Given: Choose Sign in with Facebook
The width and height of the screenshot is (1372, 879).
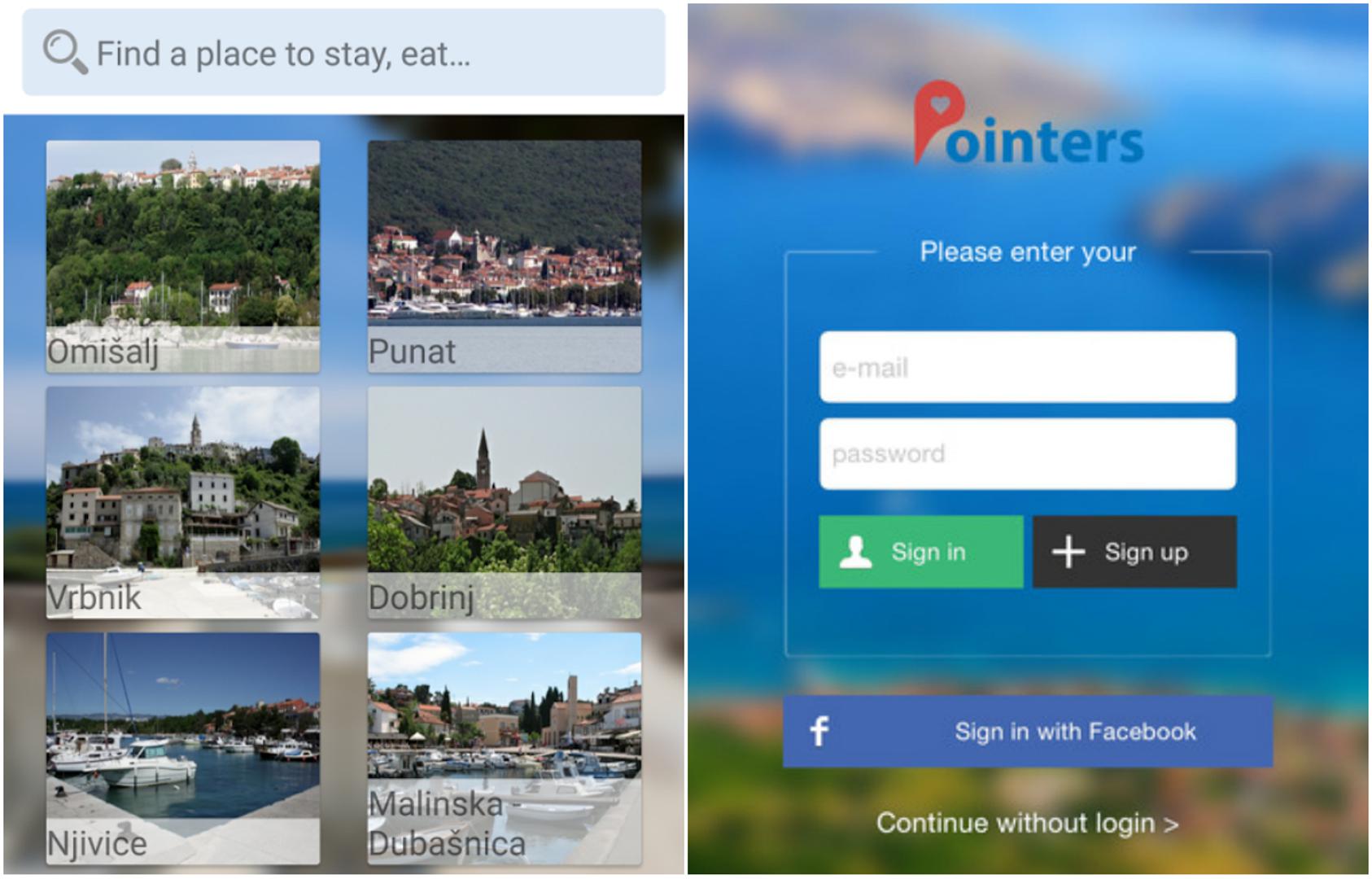Looking at the screenshot, I should (x=1028, y=731).
